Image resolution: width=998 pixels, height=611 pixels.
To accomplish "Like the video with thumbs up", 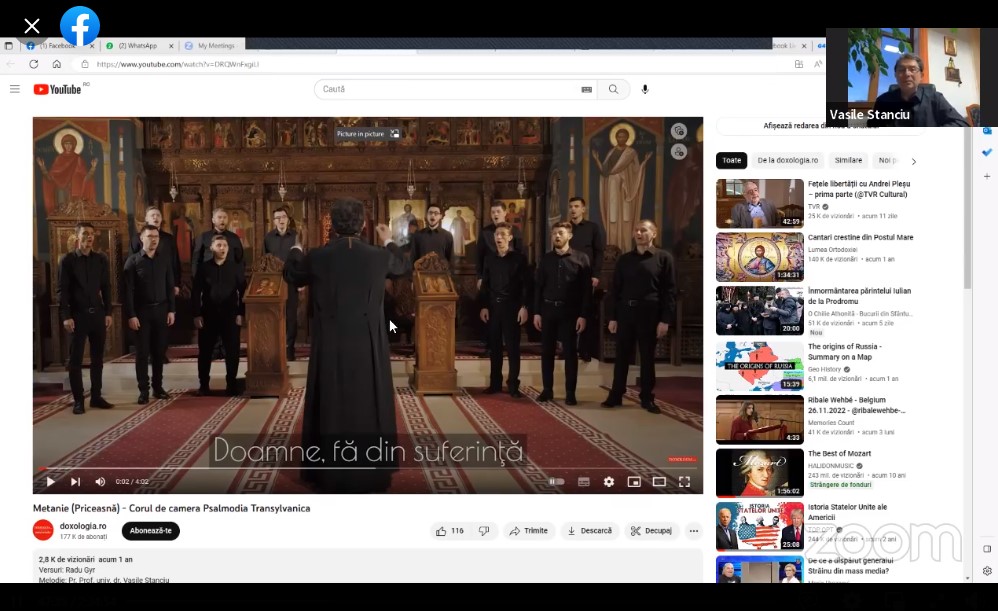I will point(450,531).
